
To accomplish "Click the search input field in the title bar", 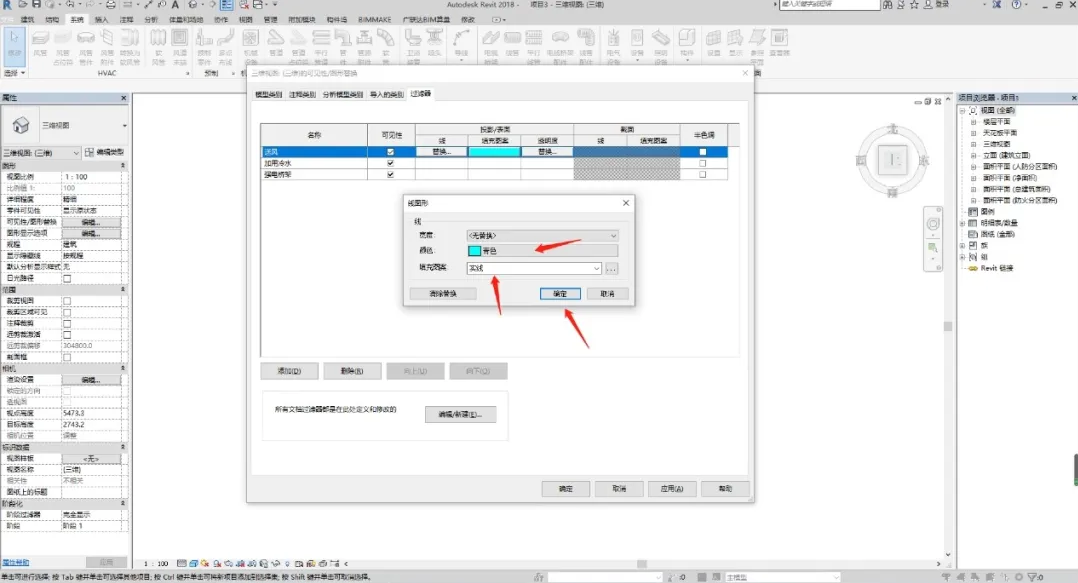I will (829, 5).
